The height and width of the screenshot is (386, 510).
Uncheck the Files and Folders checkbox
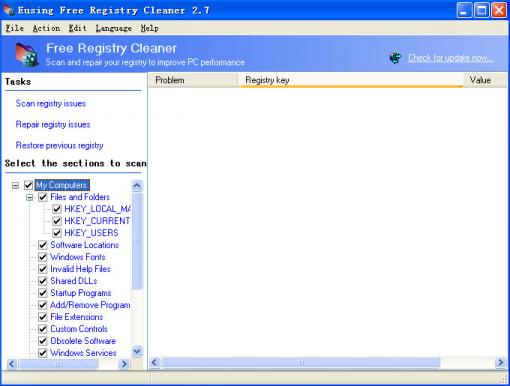[43, 197]
